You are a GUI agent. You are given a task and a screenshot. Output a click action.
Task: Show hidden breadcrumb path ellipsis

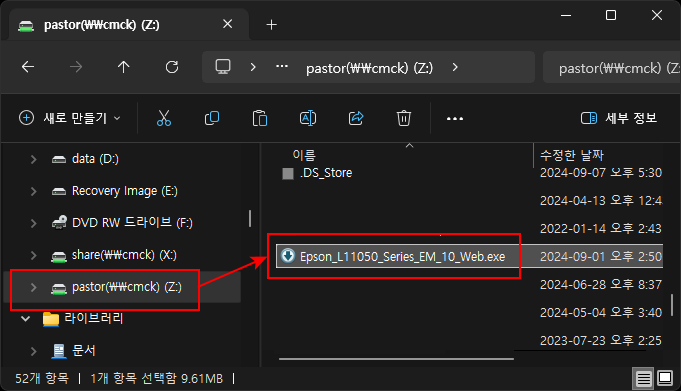pyautogui.click(x=282, y=66)
